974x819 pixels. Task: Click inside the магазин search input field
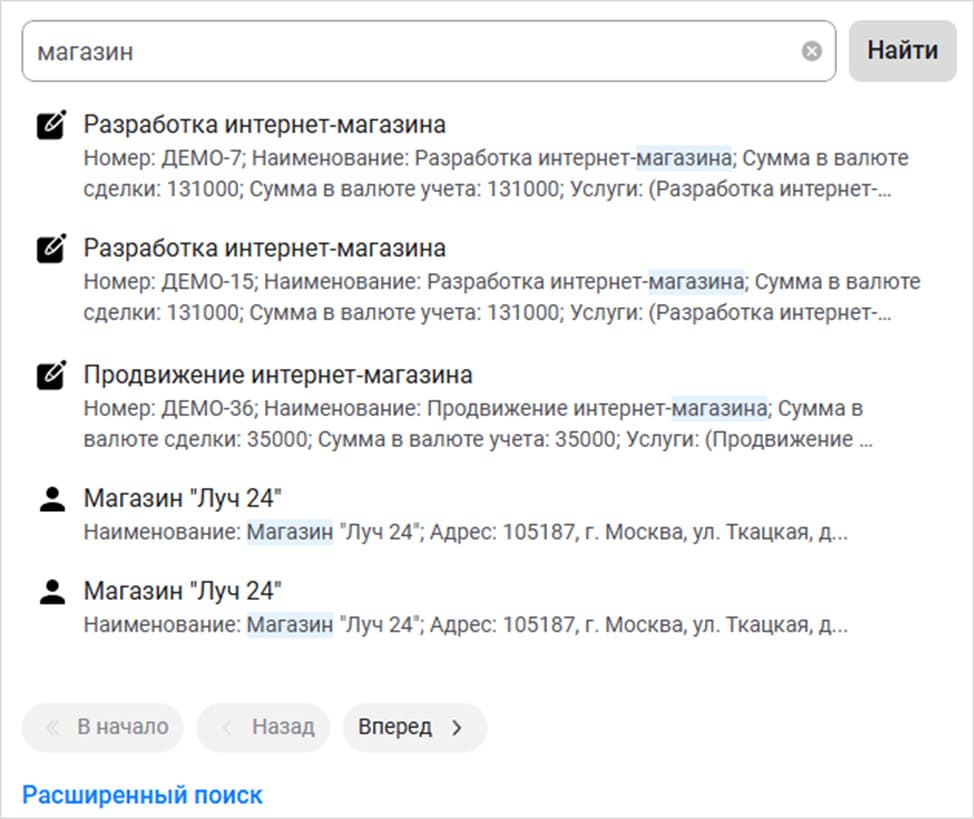tap(400, 51)
